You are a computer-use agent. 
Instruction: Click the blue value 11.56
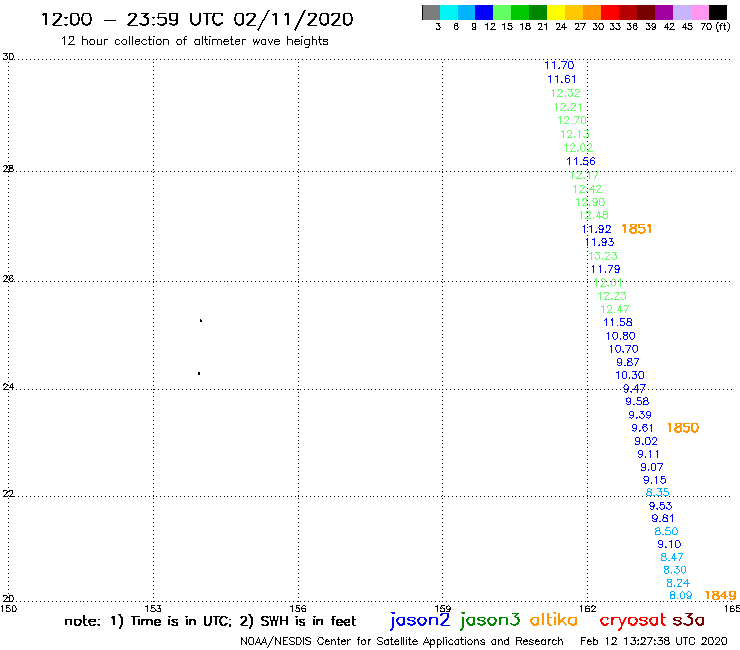(x=581, y=161)
